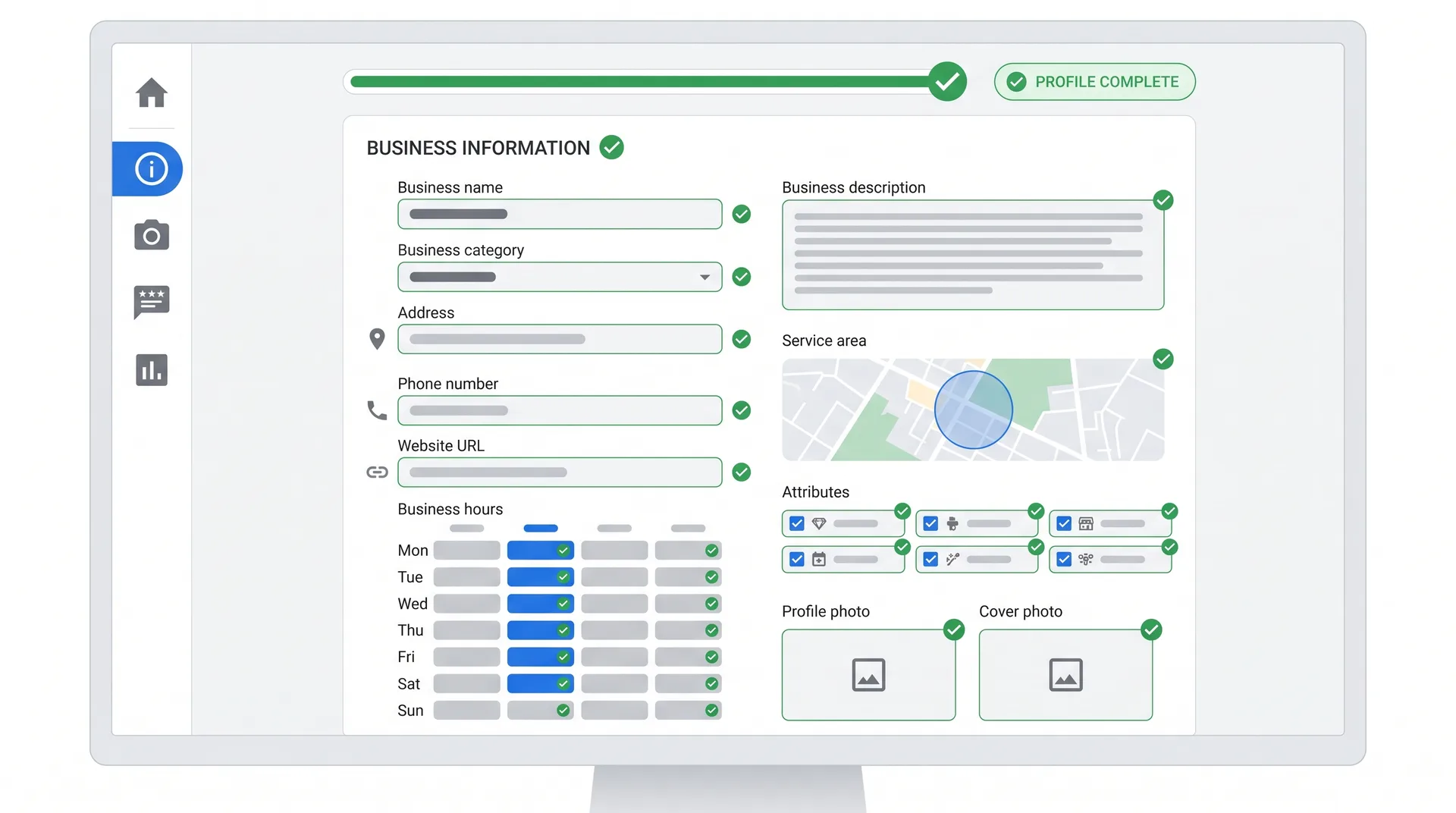Click the Tue row label

410,577
